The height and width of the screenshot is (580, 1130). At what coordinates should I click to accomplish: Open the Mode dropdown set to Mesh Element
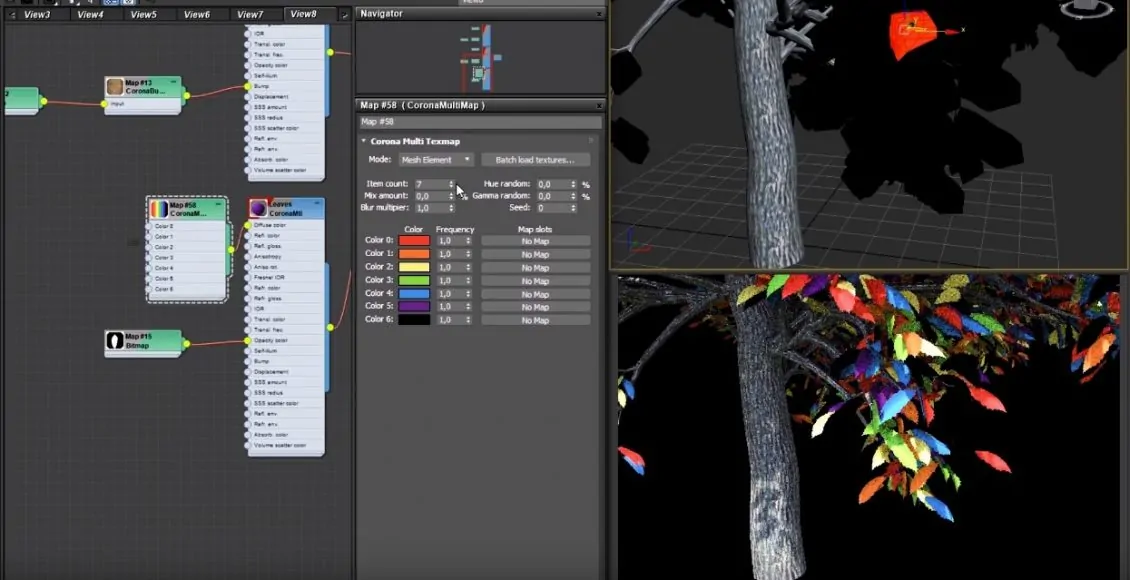435,160
